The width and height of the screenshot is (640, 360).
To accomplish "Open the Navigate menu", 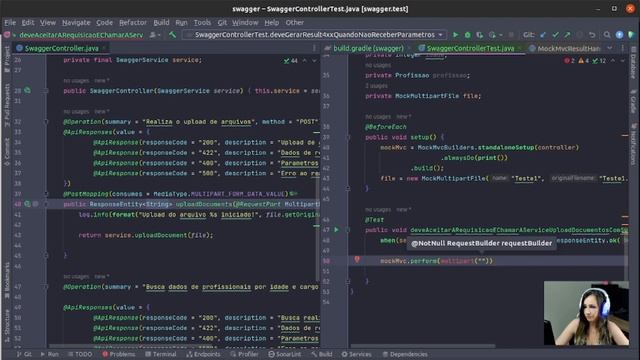I will 76,22.
